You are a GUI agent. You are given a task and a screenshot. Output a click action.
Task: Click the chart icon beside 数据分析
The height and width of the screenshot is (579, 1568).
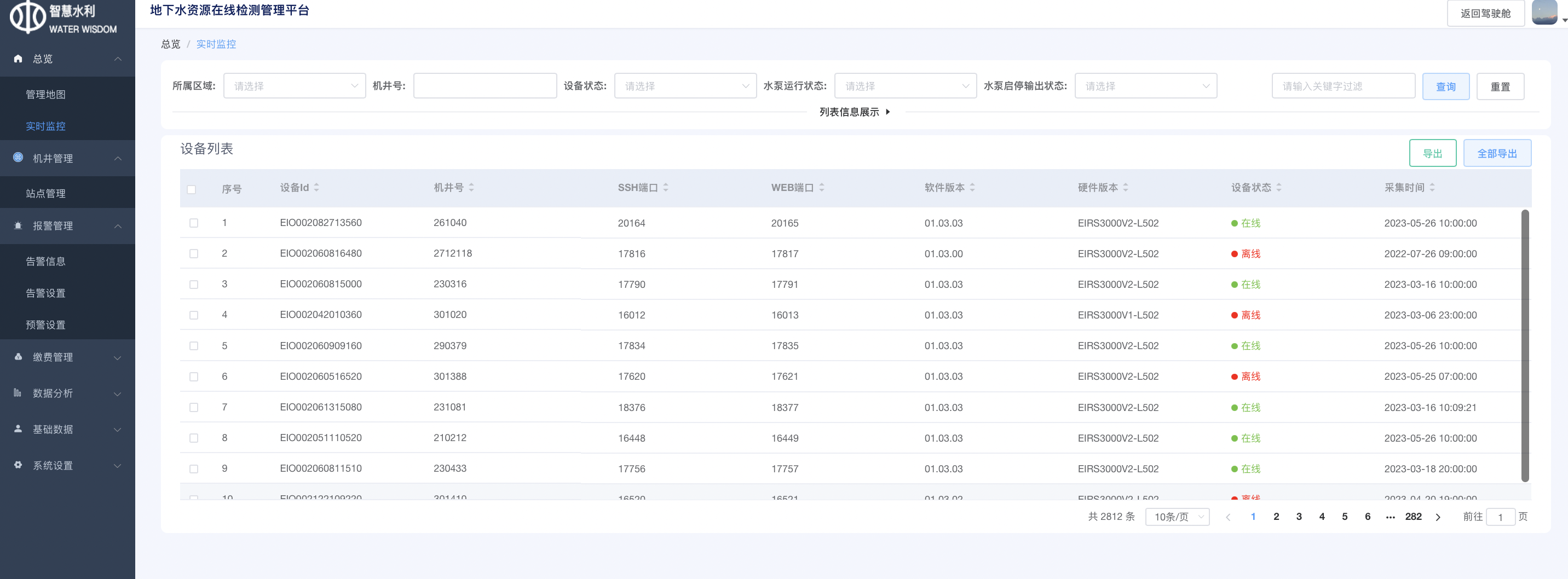(x=18, y=393)
